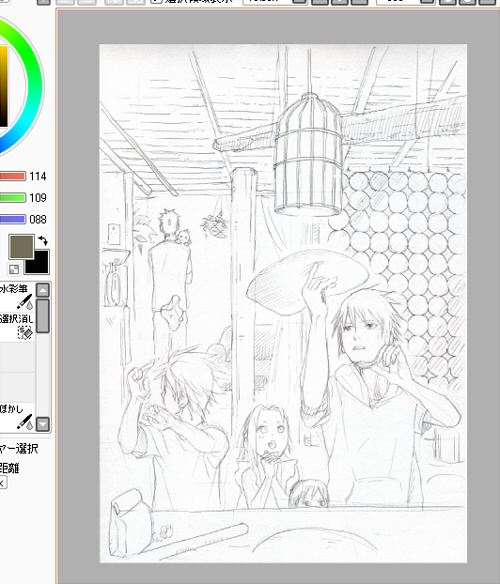Click the blue value 088
500x584 pixels.
click(x=38, y=219)
